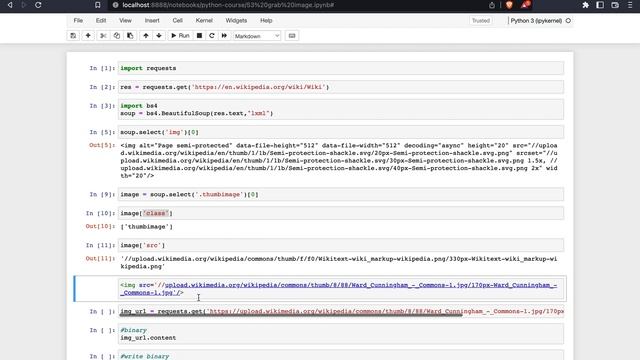Open the Brave rewards triangle icon
This screenshot has width=640, height=360.
click(525, 5)
